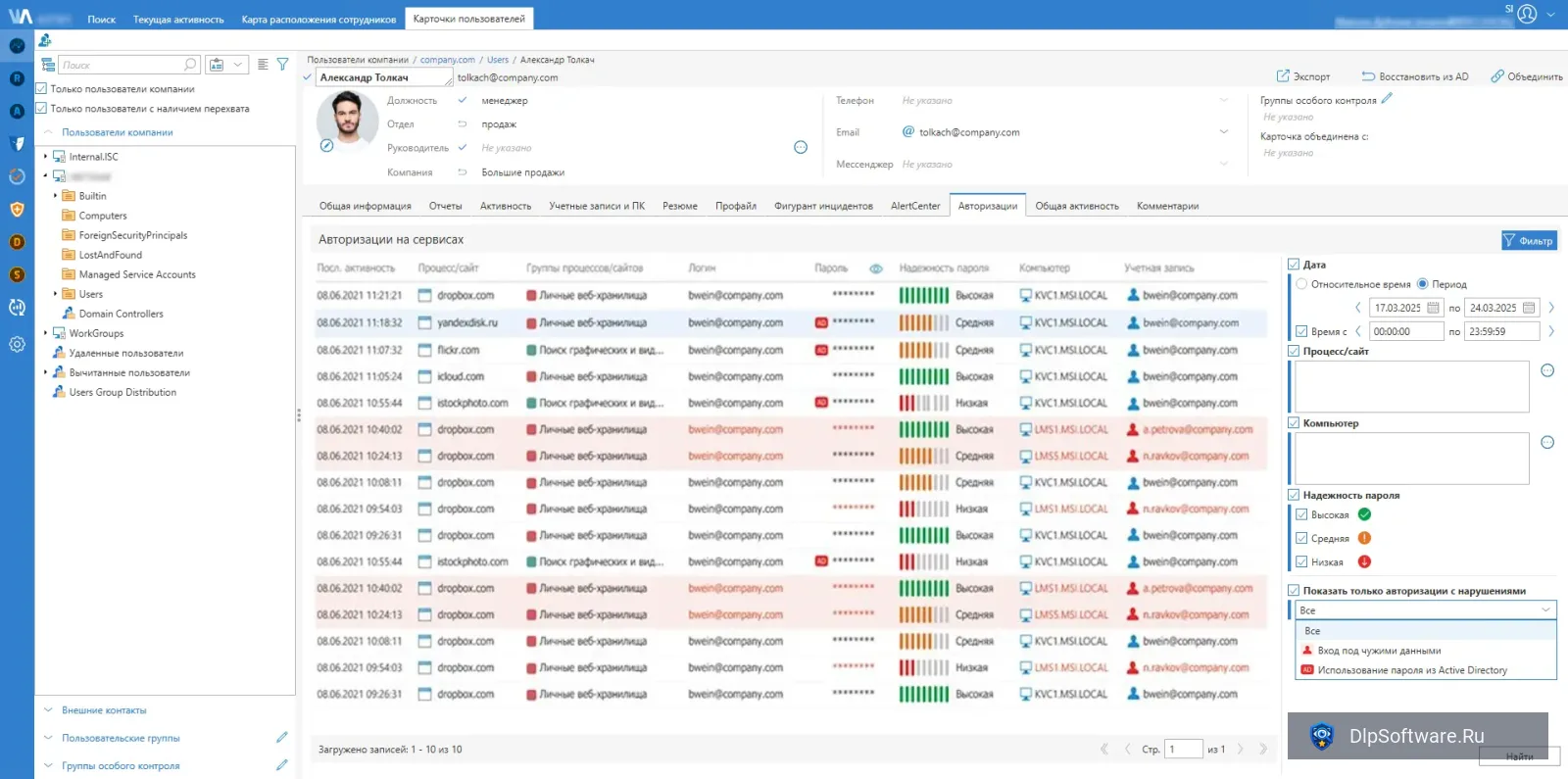Click password strength bar in yandexdisk.ru row
The width and height of the screenshot is (1568, 779).
click(x=924, y=322)
